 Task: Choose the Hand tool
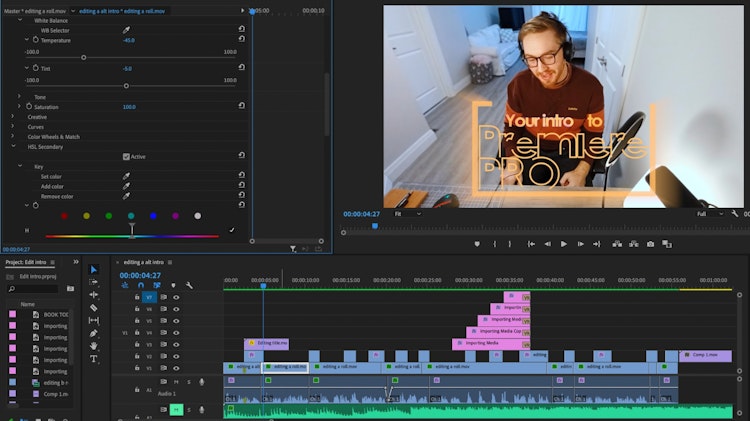click(94, 346)
